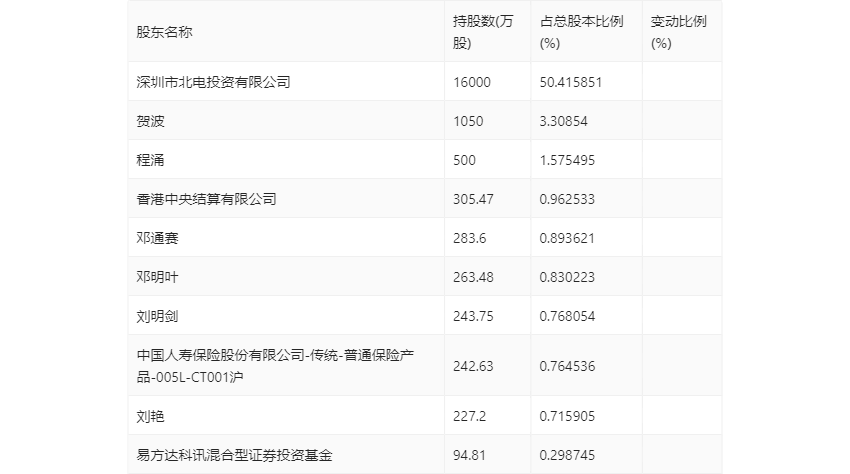Viewport: 850px width, 474px height.
Task: Click shareholder name 刘艳
Action: tap(150, 416)
